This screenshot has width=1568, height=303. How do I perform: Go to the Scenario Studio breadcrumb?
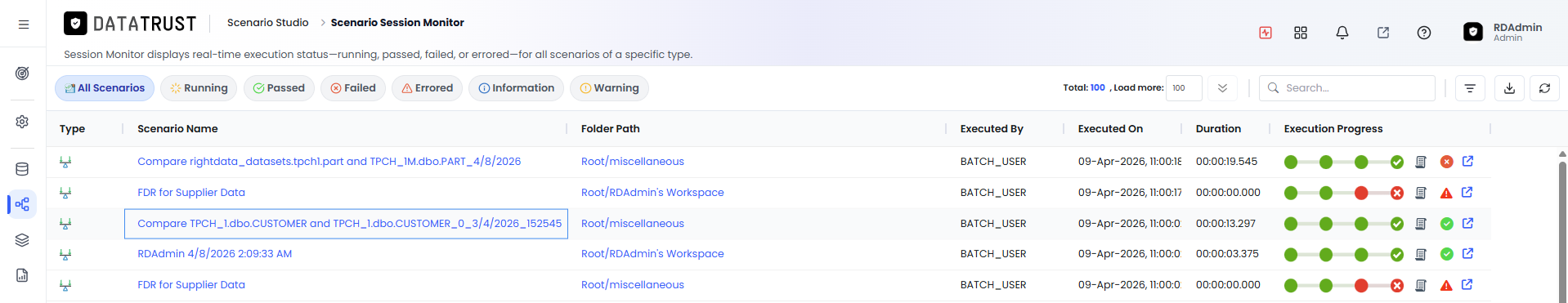coord(268,23)
